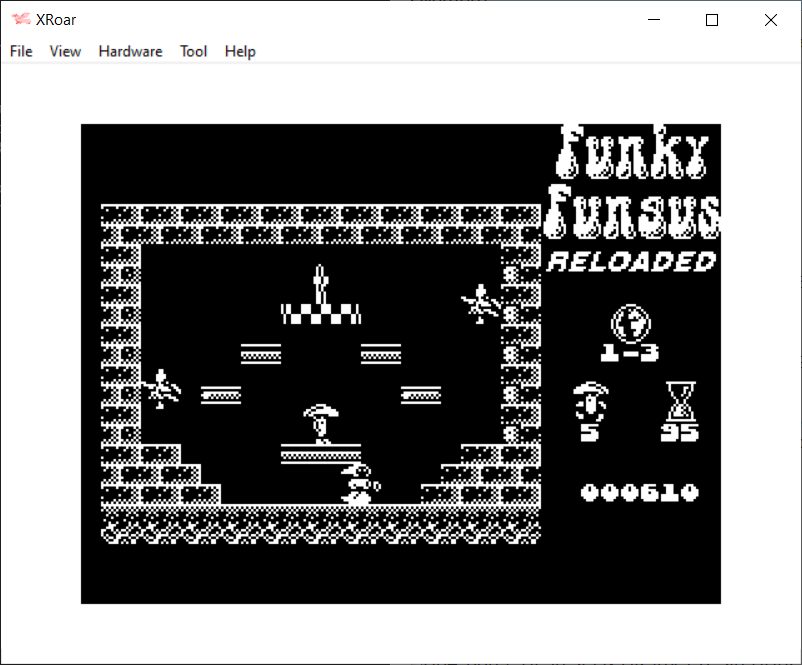Close the XRoar emulator window
The height and width of the screenshot is (665, 802).
[770, 20]
